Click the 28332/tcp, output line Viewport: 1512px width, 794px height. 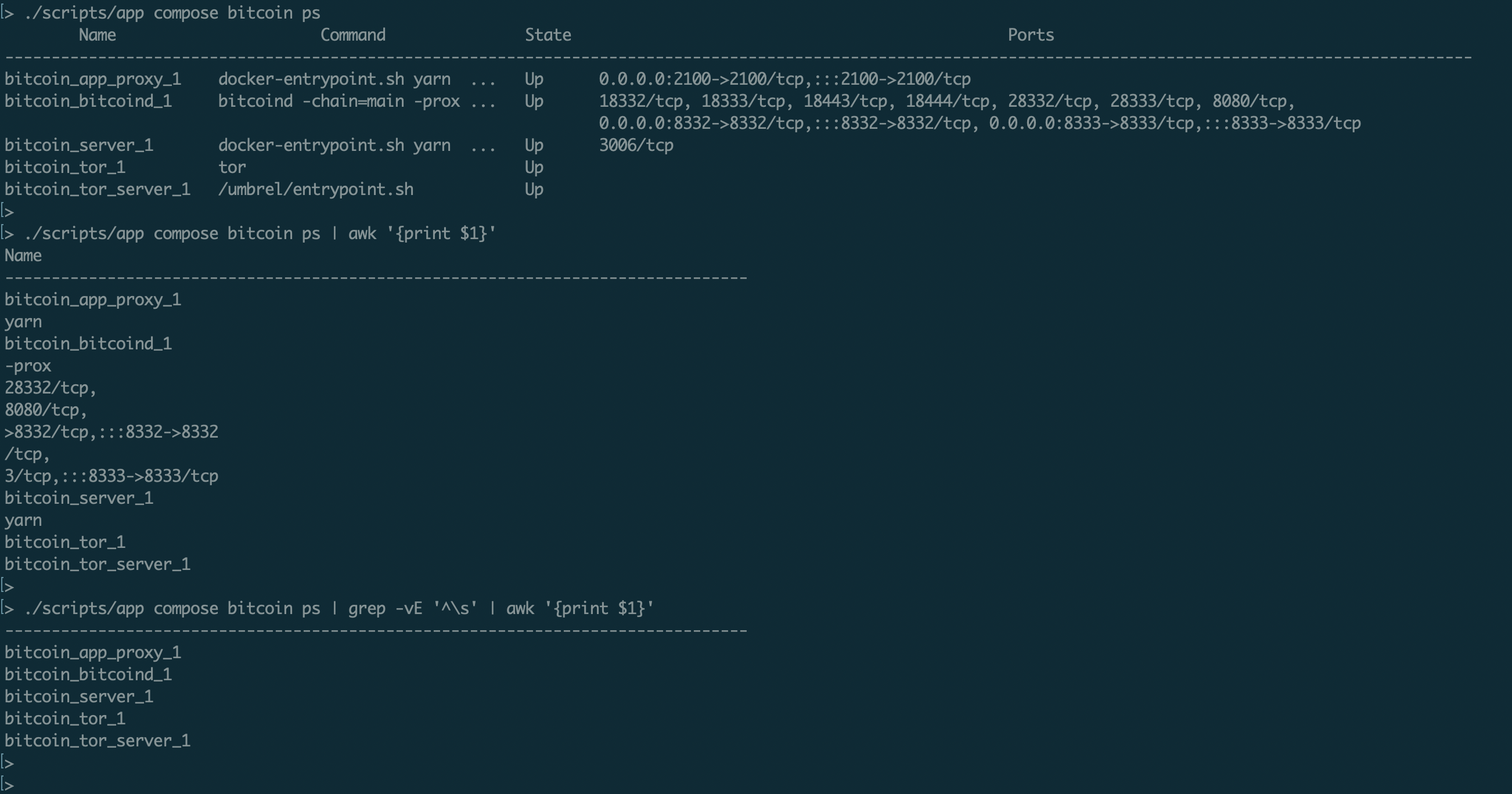point(50,388)
